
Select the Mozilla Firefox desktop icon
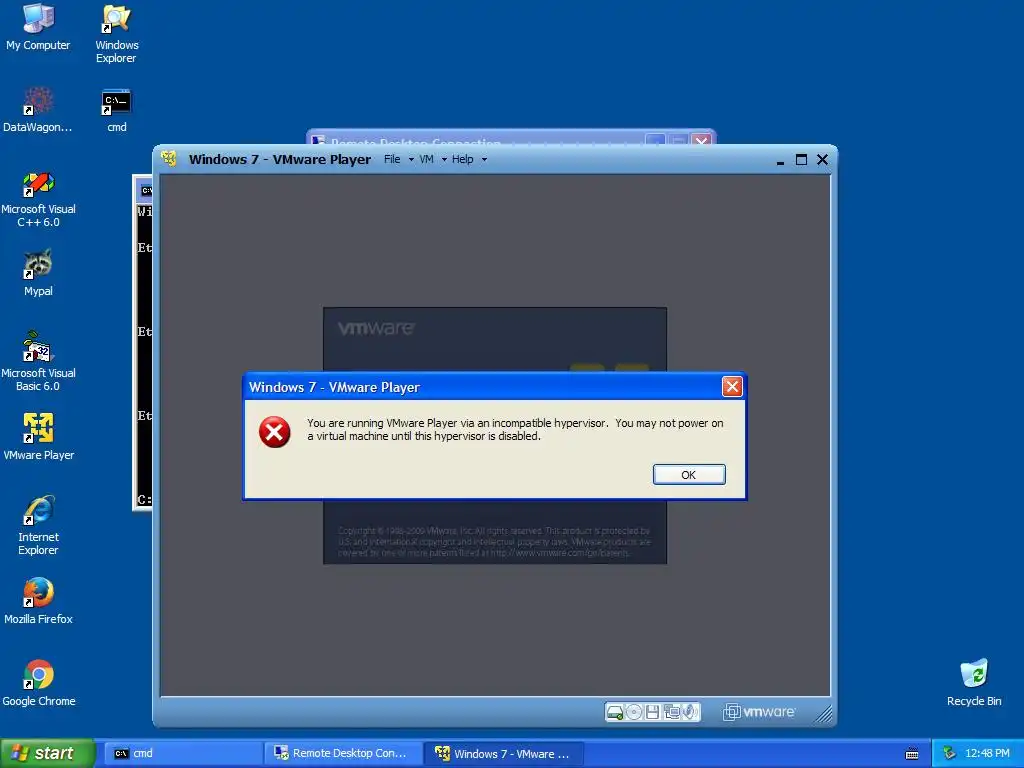[x=38, y=601]
